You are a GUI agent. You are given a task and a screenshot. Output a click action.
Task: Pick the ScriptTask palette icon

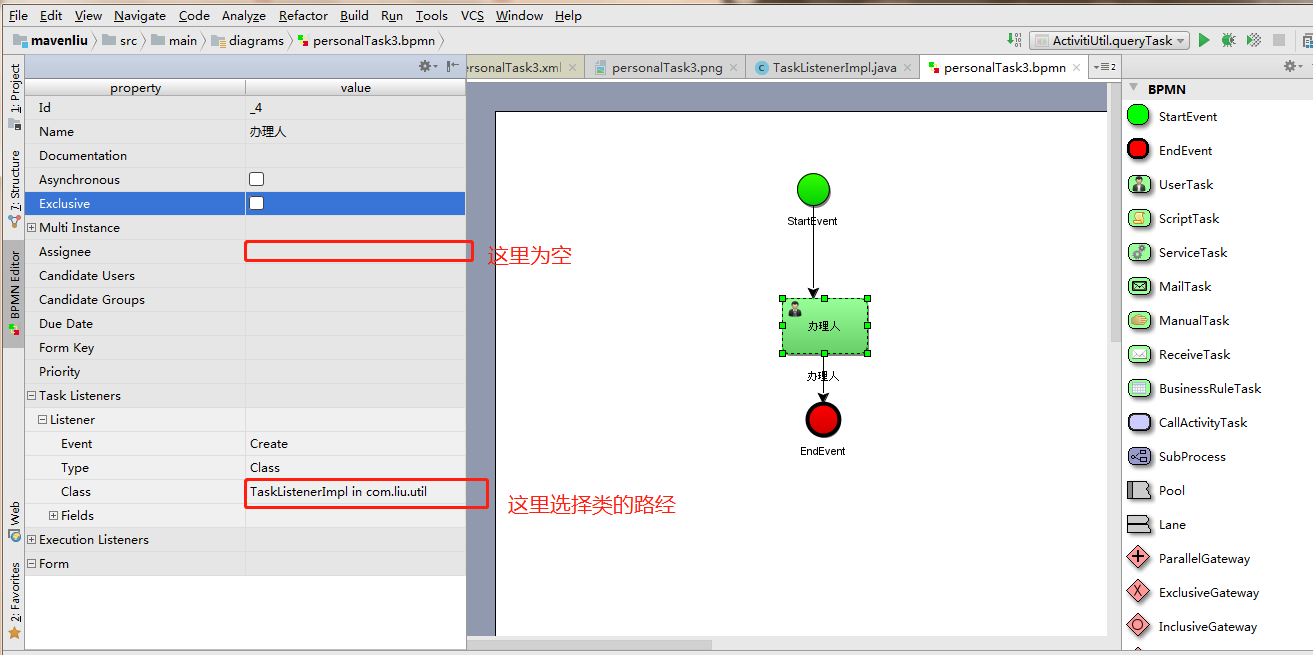coord(1138,218)
